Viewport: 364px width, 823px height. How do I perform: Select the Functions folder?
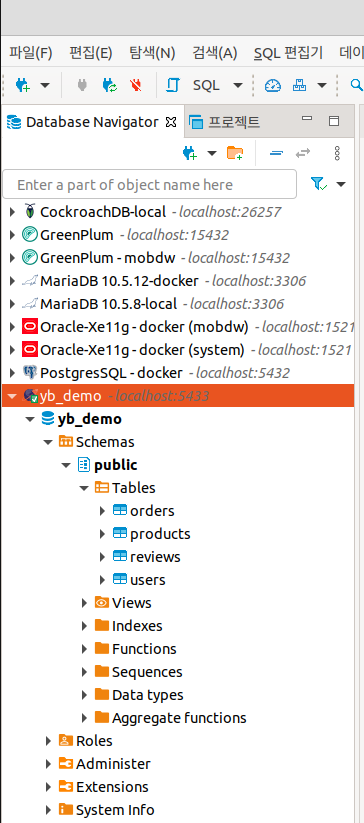tap(144, 649)
